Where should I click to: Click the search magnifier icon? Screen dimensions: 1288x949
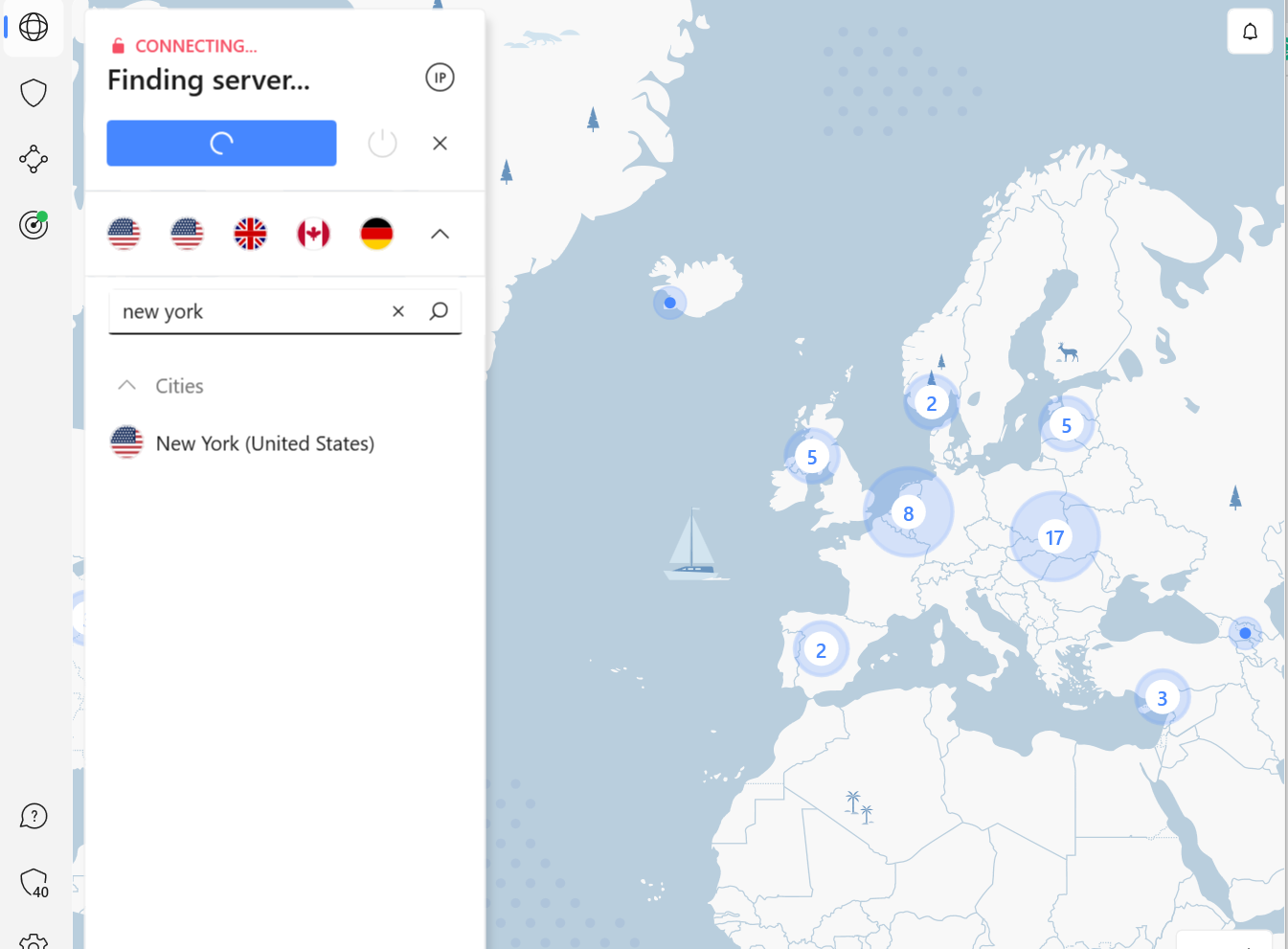click(x=439, y=311)
